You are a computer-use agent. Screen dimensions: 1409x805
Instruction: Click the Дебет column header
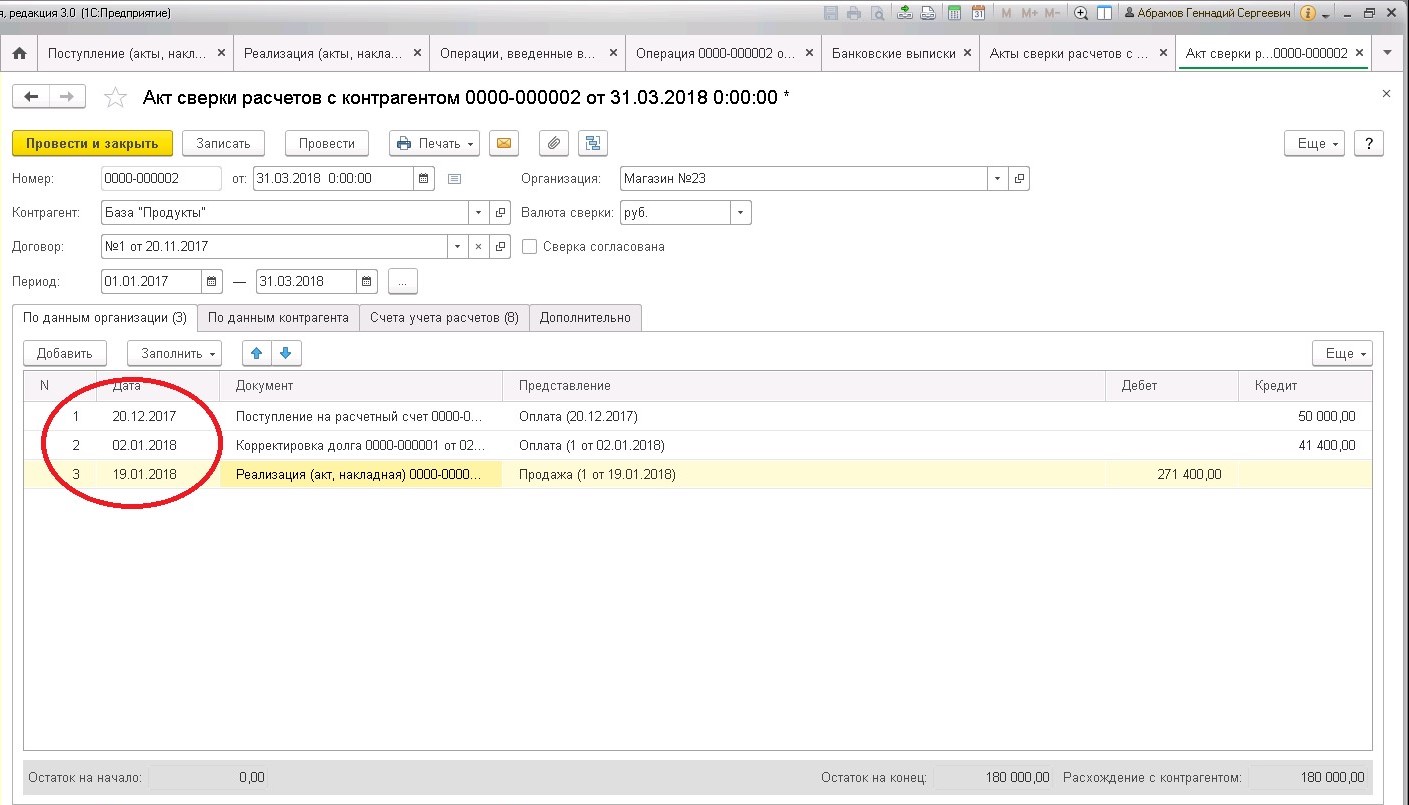pyautogui.click(x=1172, y=386)
